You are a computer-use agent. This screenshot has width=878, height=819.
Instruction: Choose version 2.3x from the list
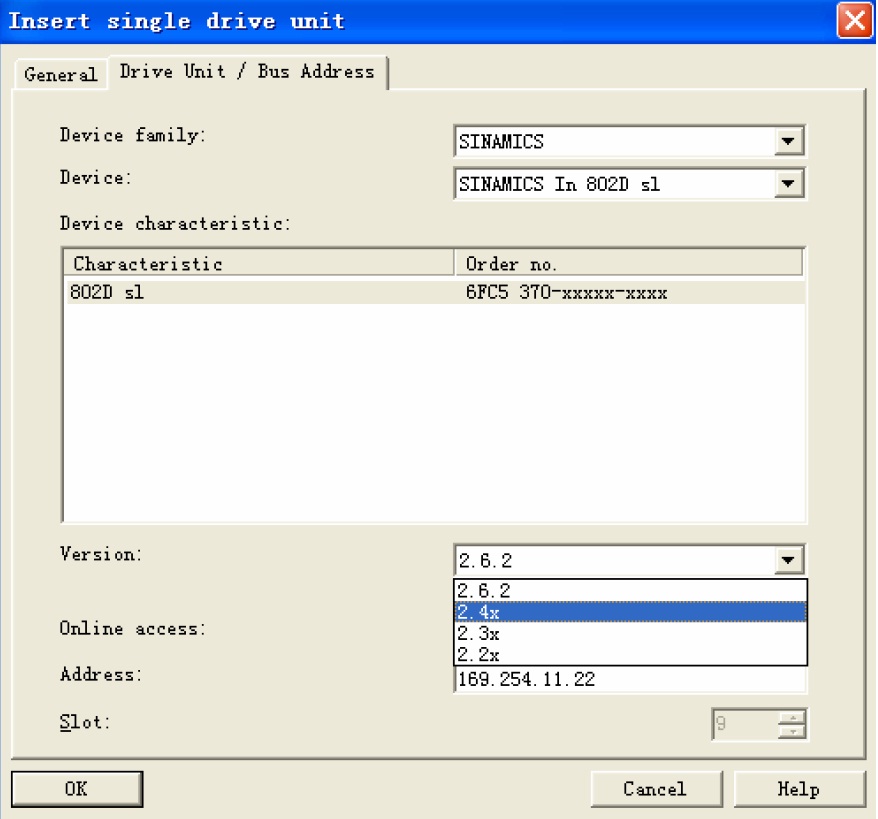click(631, 633)
